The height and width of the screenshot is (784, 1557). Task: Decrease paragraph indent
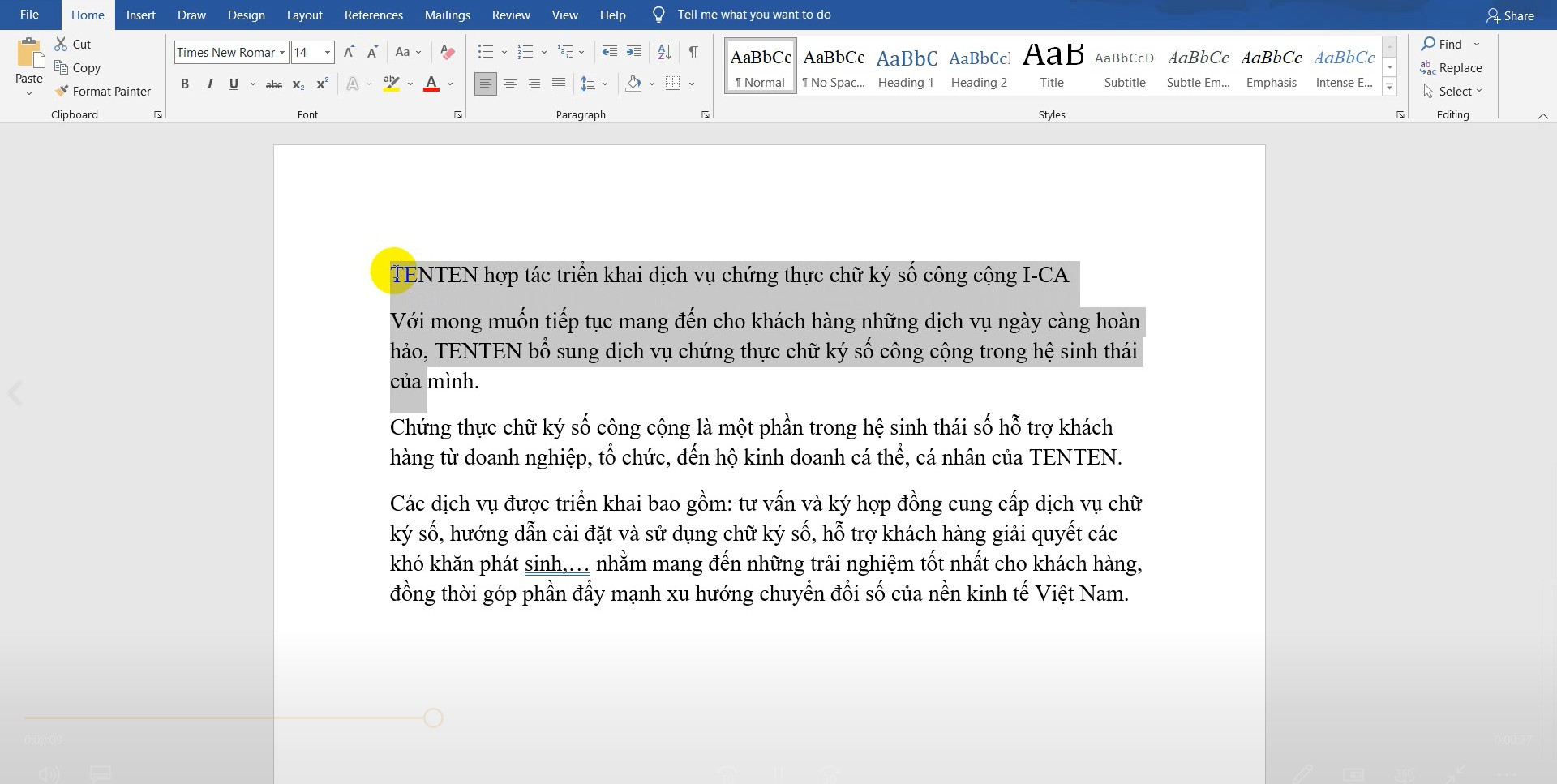click(x=610, y=52)
